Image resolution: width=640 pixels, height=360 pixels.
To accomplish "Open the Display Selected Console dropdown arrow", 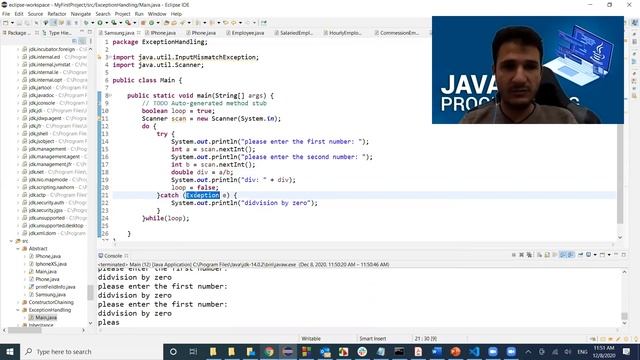I will tap(595, 255).
